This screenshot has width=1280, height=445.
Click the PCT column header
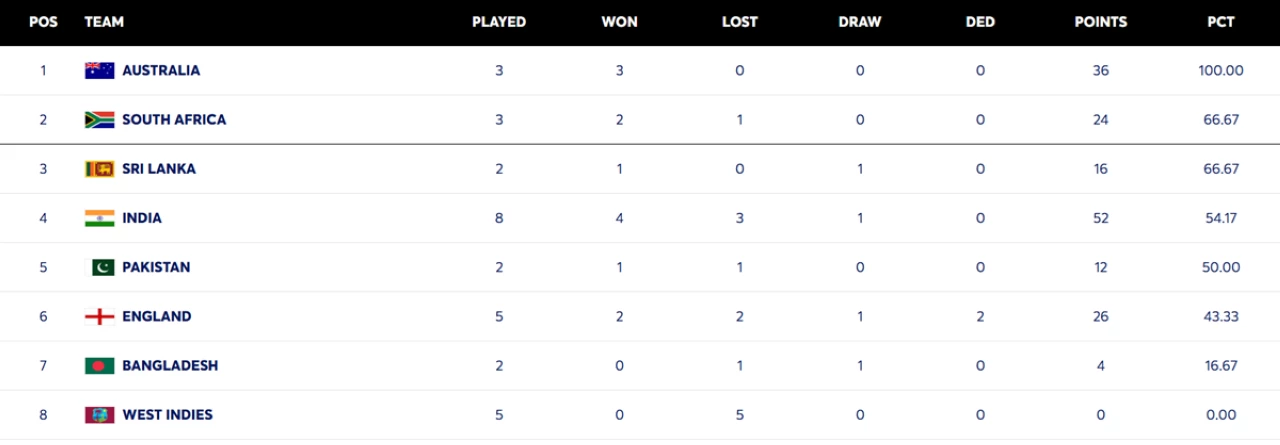(1221, 22)
